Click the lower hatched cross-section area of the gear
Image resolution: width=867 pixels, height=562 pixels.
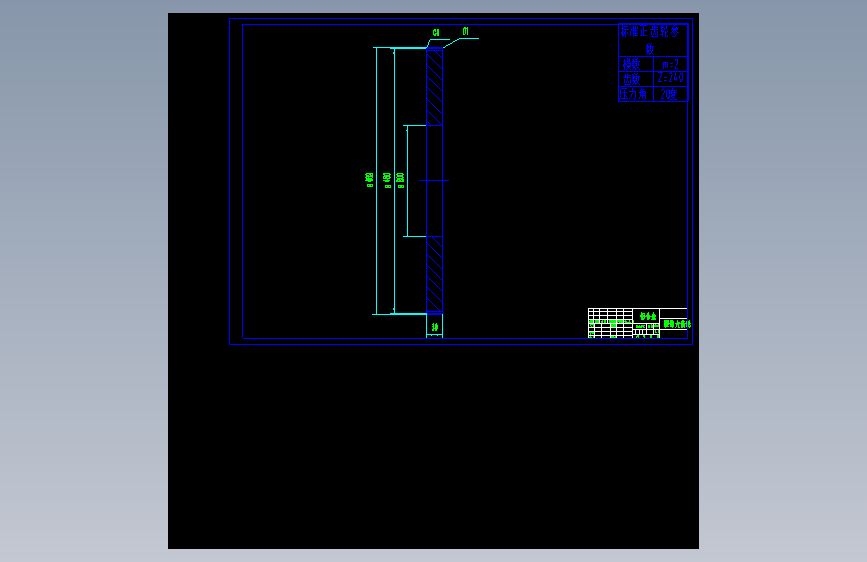(435, 274)
